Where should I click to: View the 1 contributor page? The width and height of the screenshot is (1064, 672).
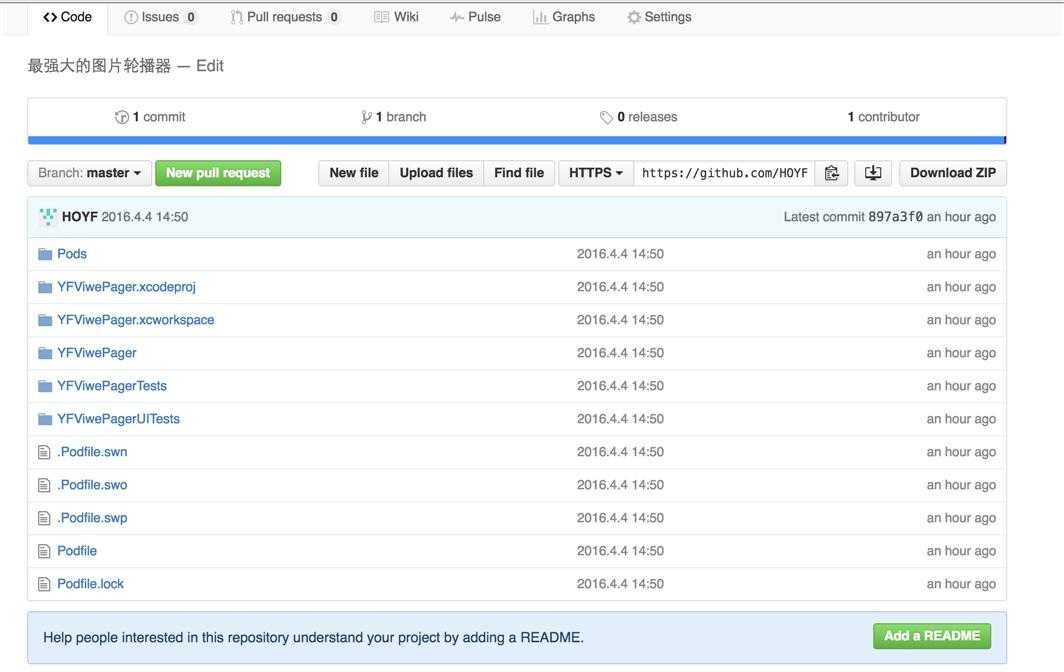[884, 117]
